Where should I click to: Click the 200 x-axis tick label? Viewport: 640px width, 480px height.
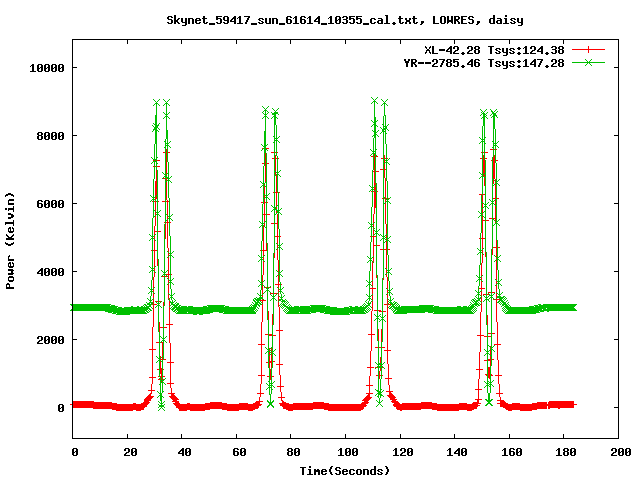pyautogui.click(x=620, y=452)
